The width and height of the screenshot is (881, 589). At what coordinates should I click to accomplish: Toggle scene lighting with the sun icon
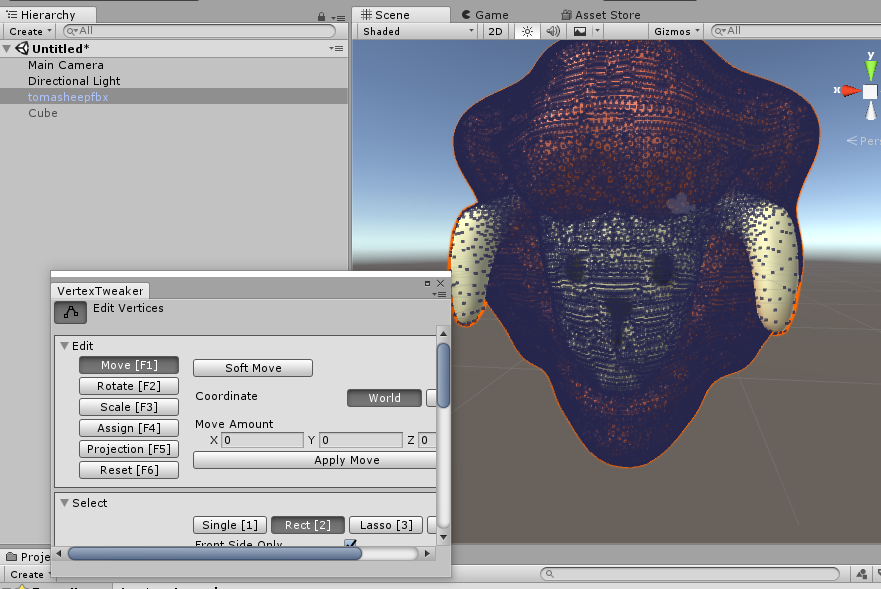point(527,31)
